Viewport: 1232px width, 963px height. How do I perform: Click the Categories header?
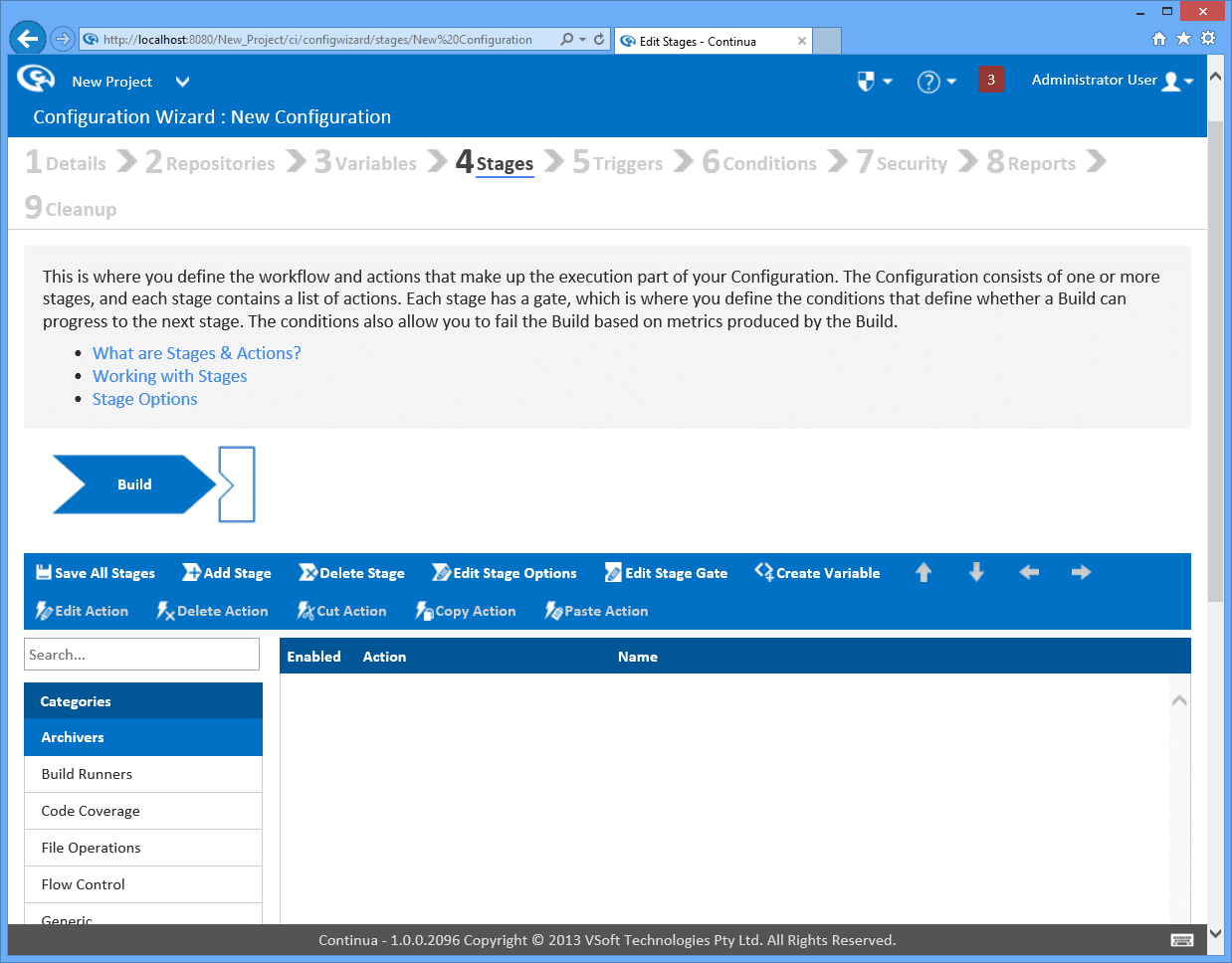143,701
